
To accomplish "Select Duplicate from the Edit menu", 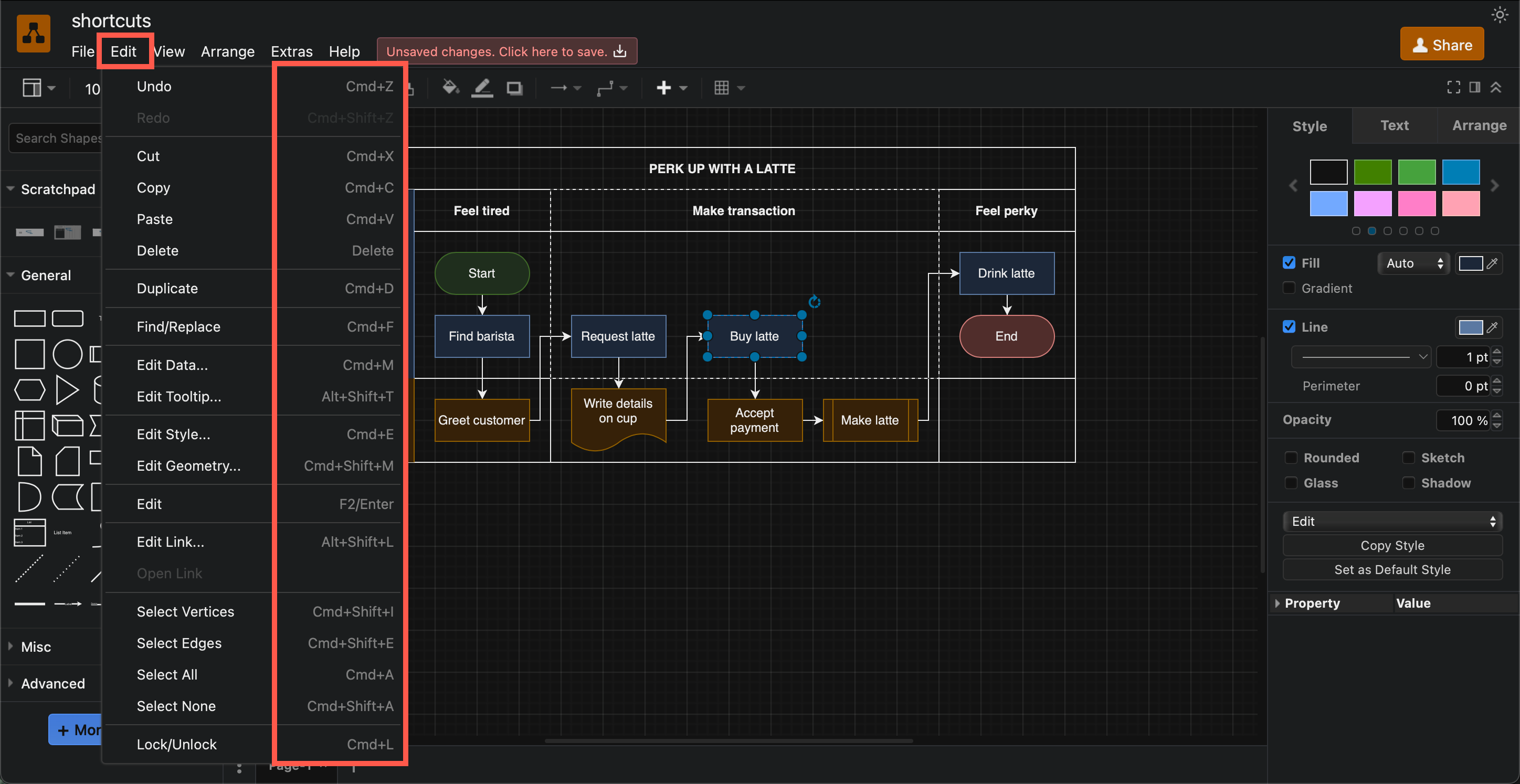I will [x=167, y=289].
